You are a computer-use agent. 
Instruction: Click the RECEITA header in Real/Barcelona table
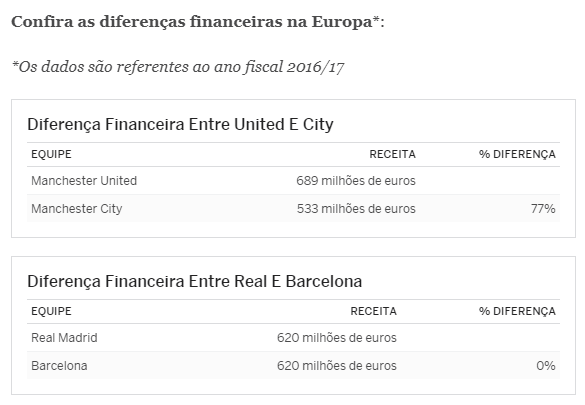(x=373, y=311)
